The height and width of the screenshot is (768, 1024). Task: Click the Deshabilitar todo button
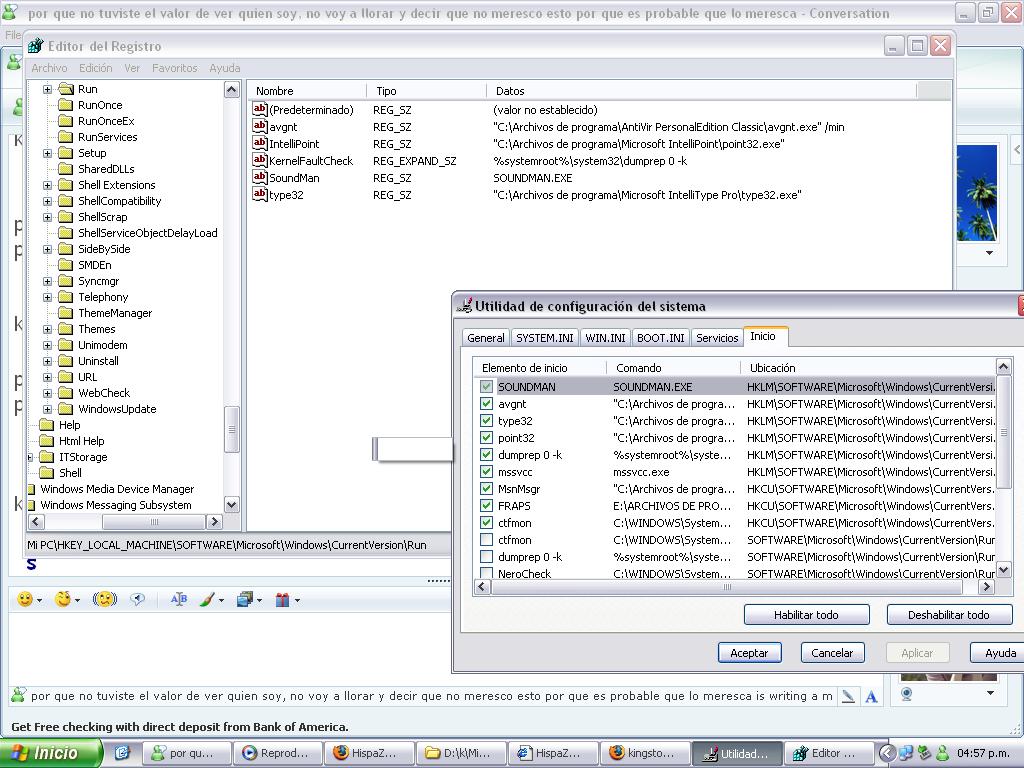tap(948, 615)
